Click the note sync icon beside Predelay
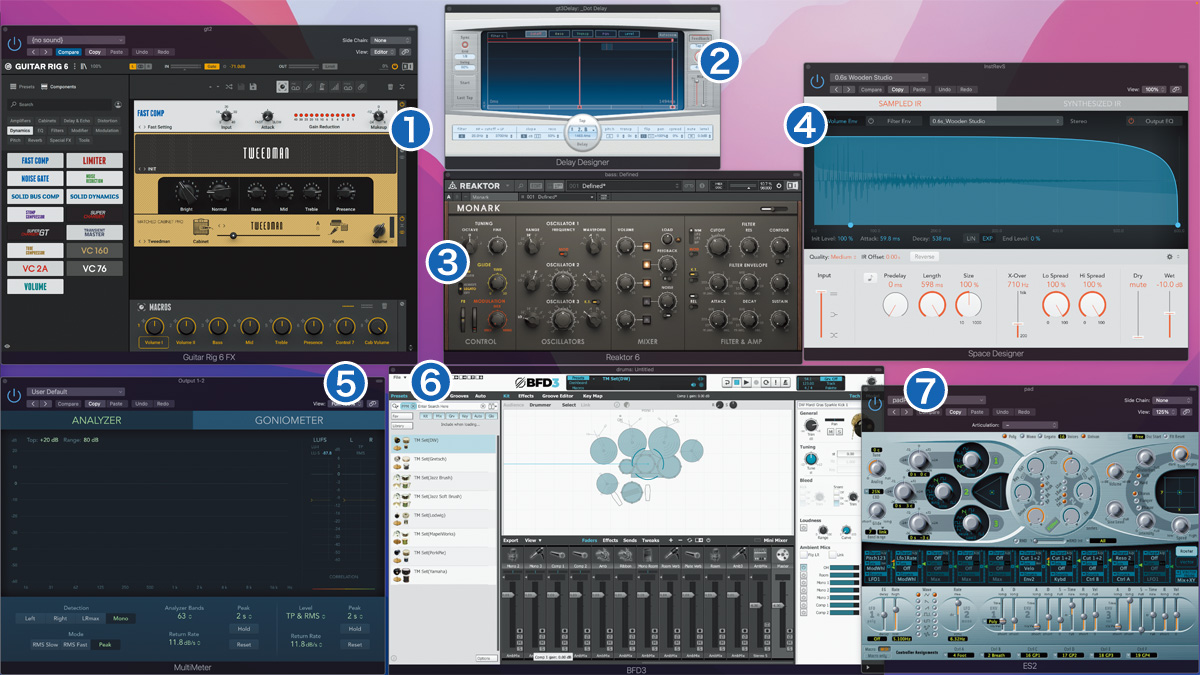The image size is (1200, 675). (870, 278)
